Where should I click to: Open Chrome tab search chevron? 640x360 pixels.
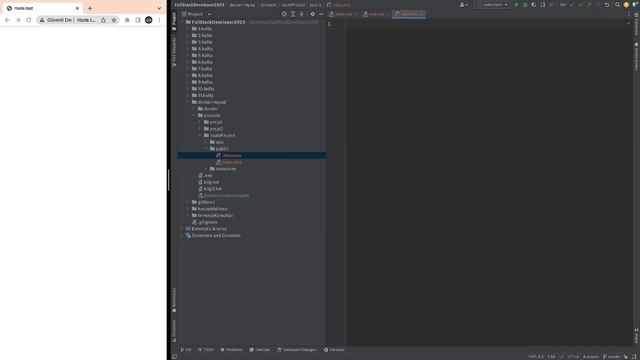pyautogui.click(x=159, y=8)
